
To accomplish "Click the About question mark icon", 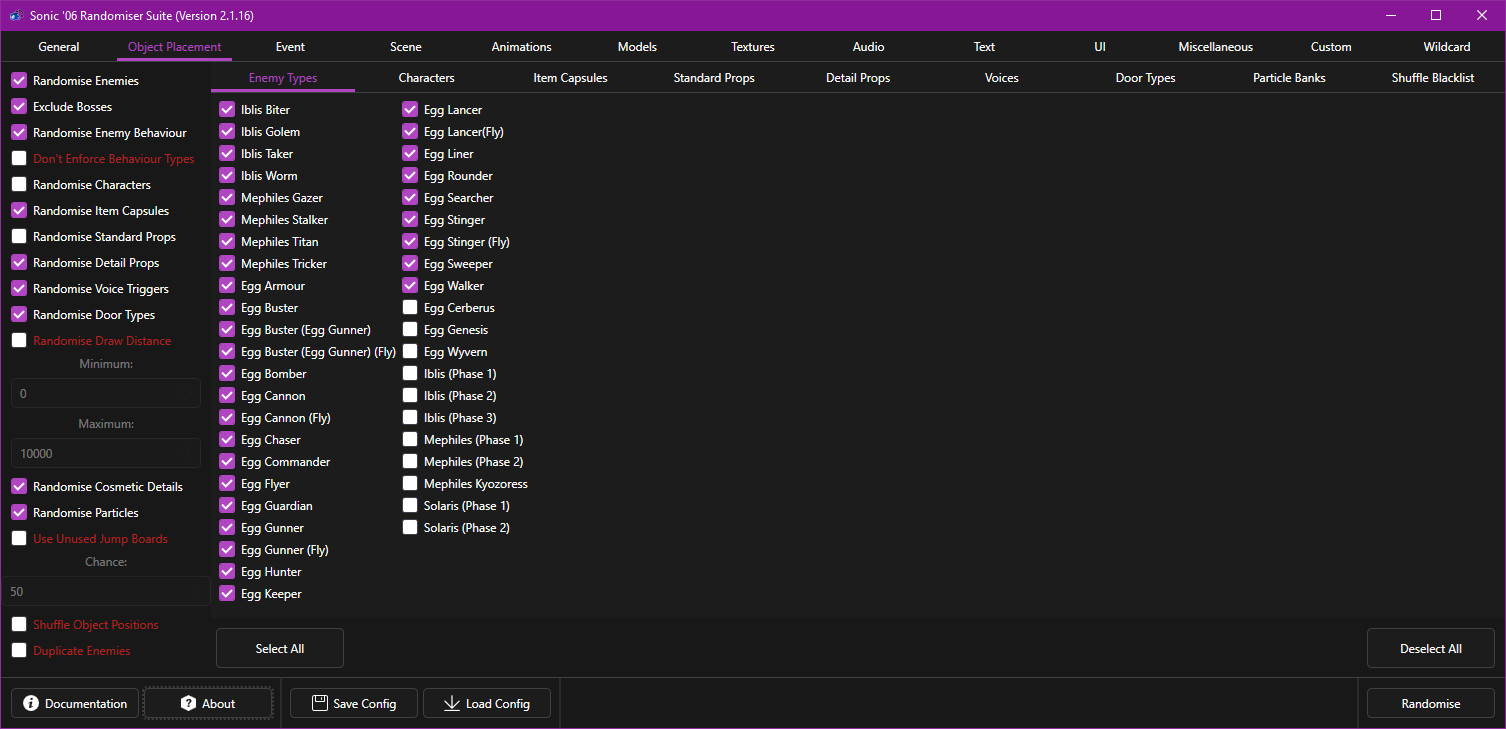I will [188, 703].
